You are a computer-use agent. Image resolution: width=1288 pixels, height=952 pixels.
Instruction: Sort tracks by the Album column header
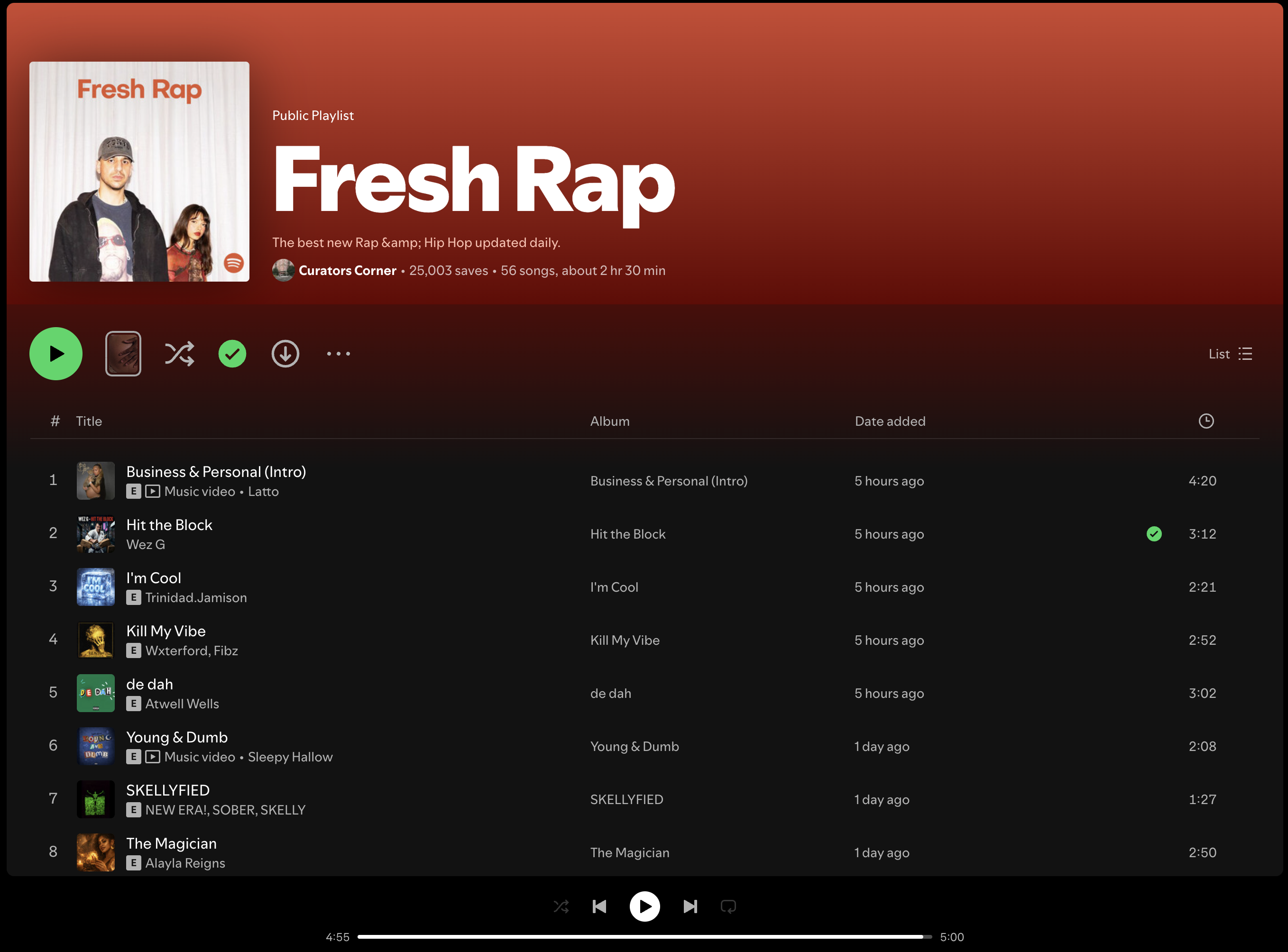click(x=610, y=421)
